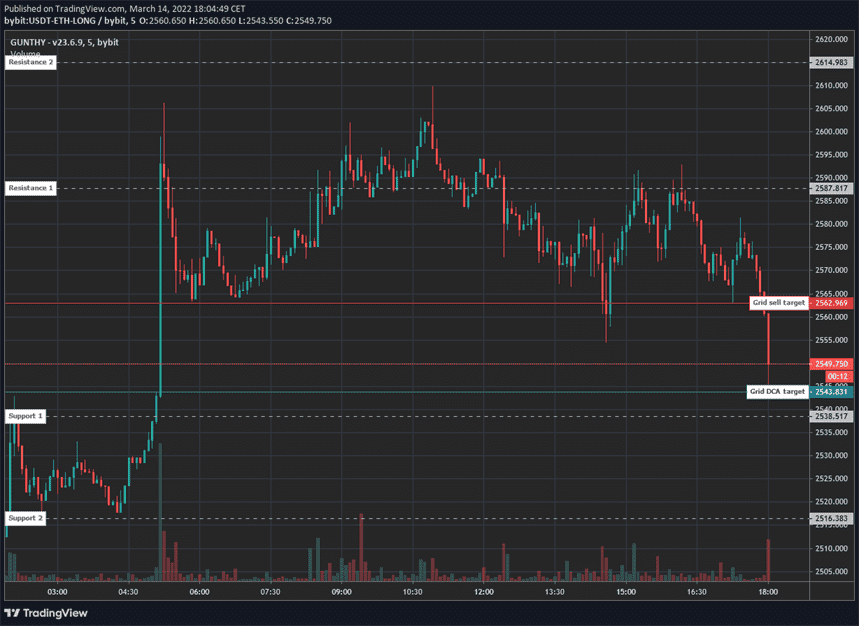Click the Support 1 level label
The height and width of the screenshot is (626, 859).
click(26, 415)
